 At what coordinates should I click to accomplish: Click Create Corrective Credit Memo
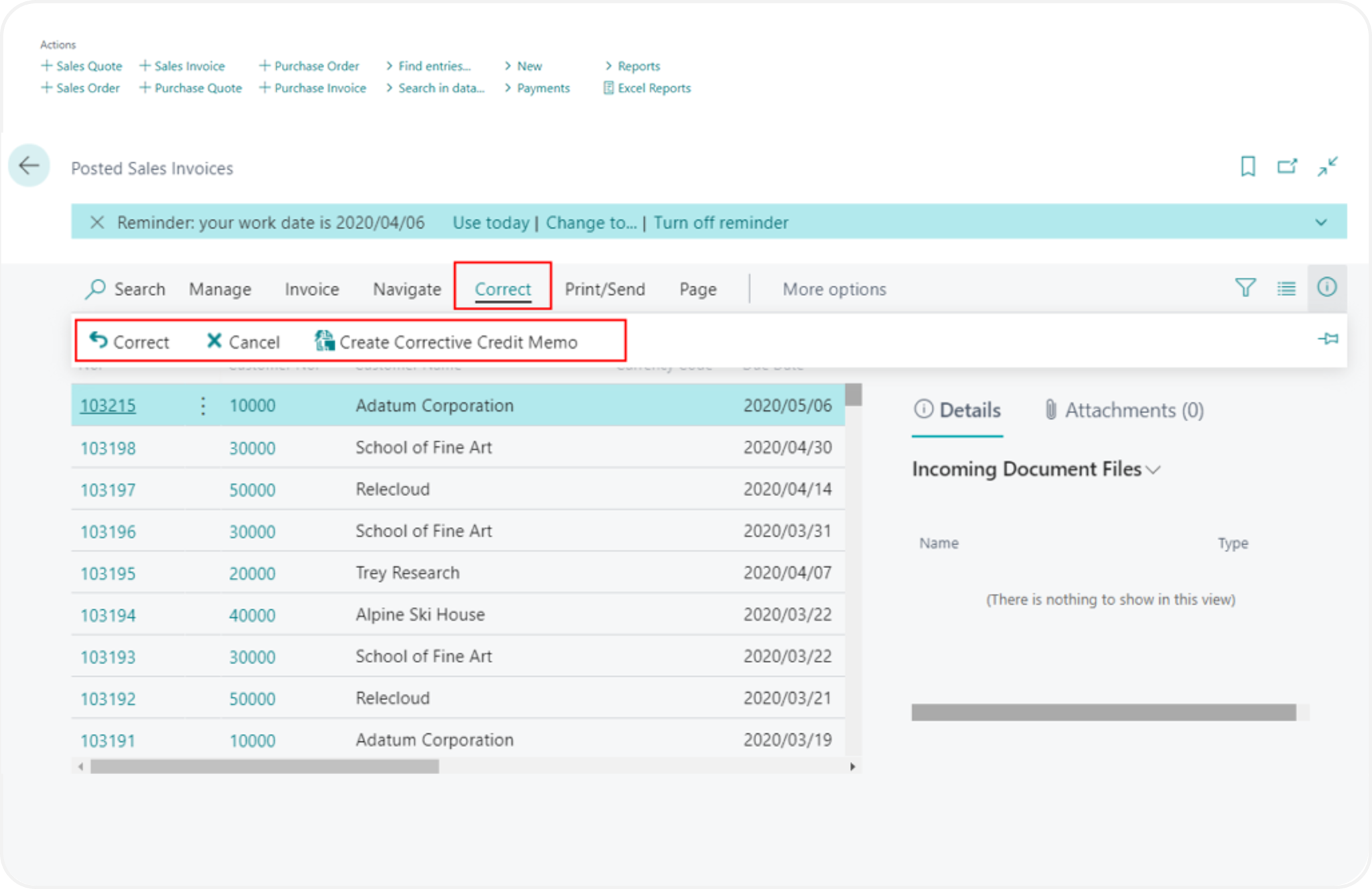click(x=446, y=341)
